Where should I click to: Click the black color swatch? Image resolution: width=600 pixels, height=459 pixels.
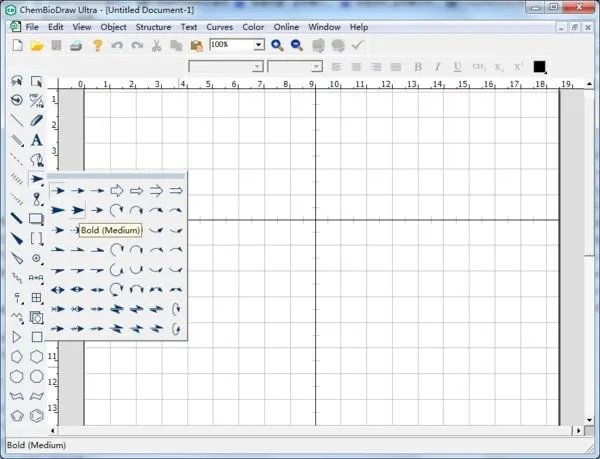click(540, 67)
